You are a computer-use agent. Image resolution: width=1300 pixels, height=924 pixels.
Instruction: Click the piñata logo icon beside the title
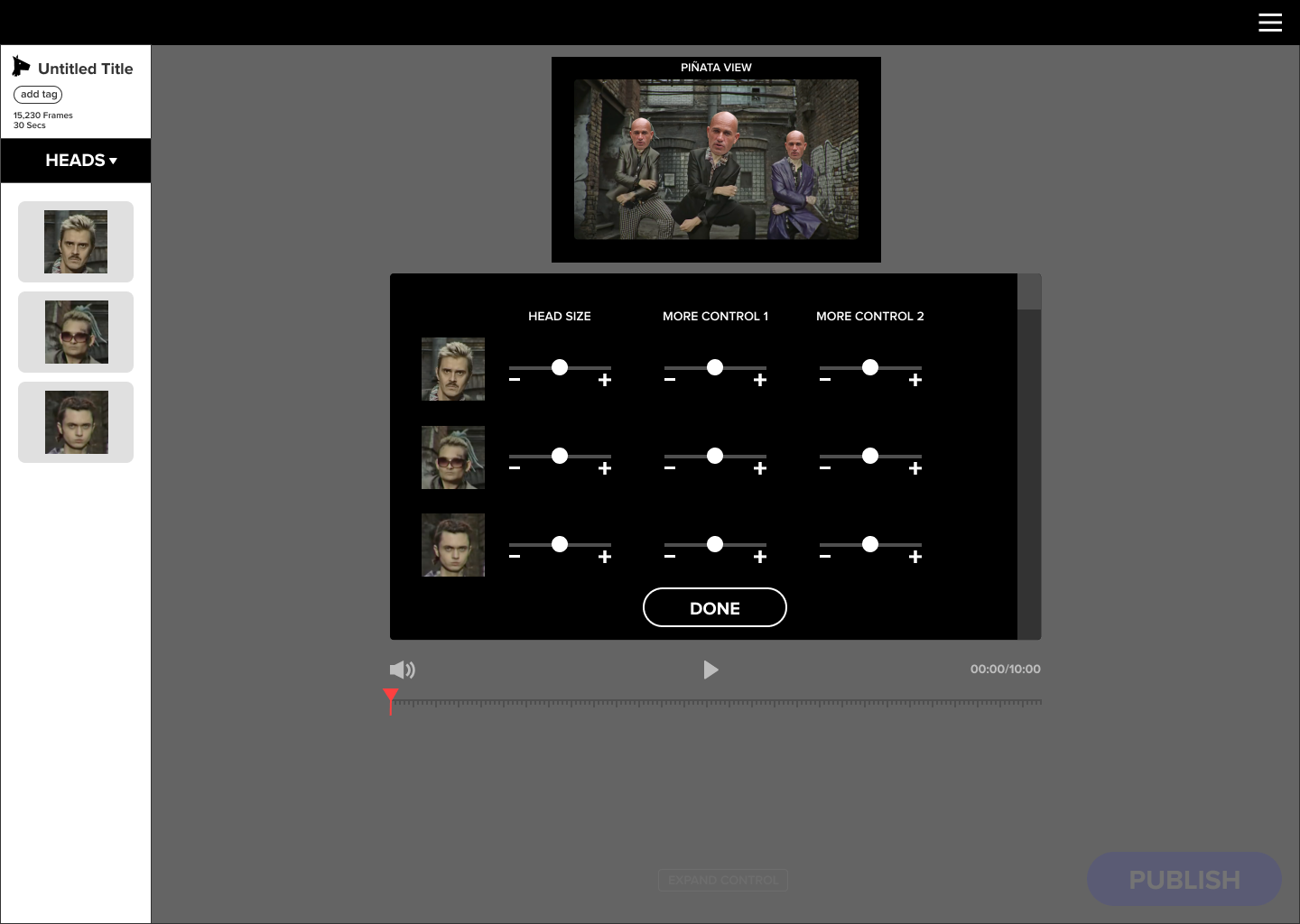pyautogui.click(x=21, y=67)
